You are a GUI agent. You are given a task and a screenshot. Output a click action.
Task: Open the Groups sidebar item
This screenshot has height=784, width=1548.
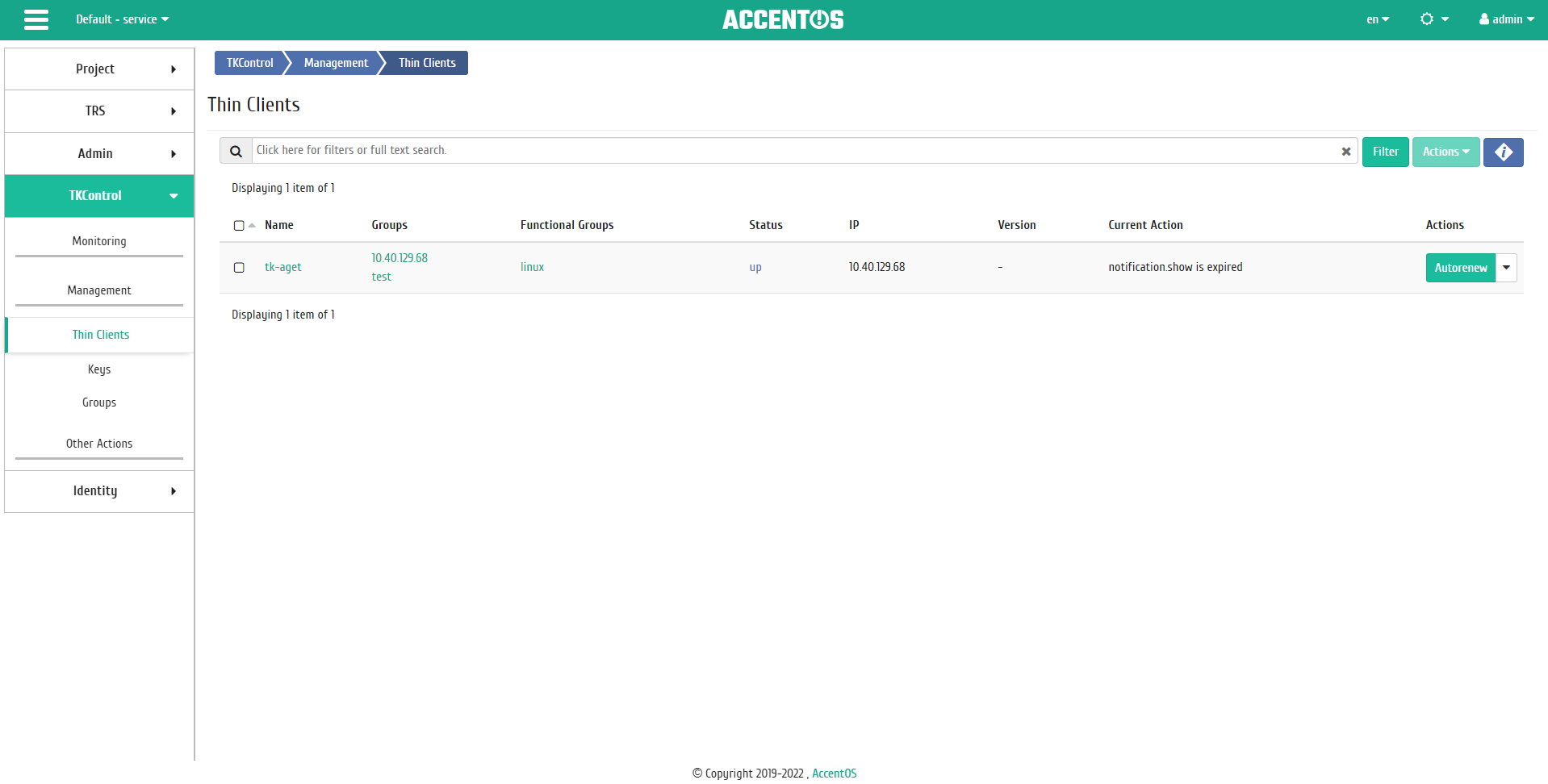[99, 402]
